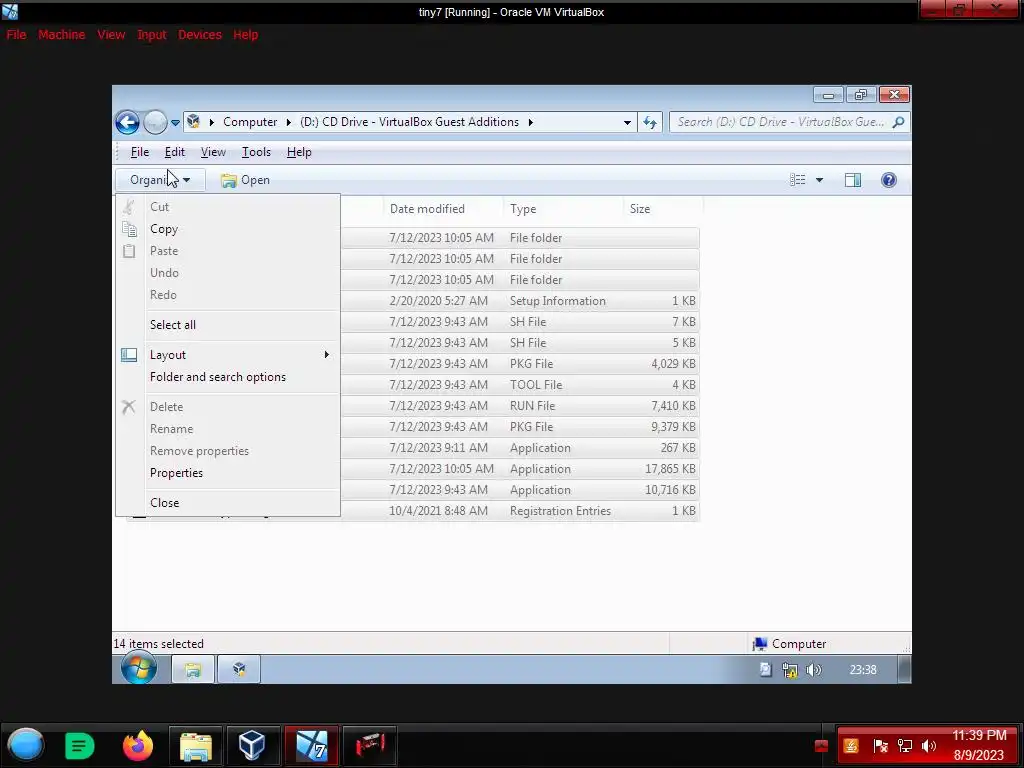Open recent pages dropdown beside forward arrow
1024x768 pixels.
pyautogui.click(x=175, y=123)
